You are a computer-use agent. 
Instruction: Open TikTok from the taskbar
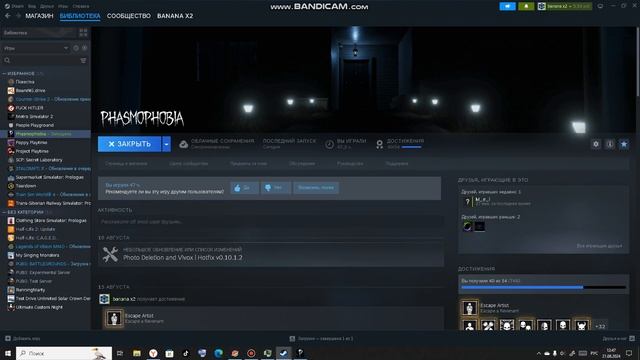point(186,353)
